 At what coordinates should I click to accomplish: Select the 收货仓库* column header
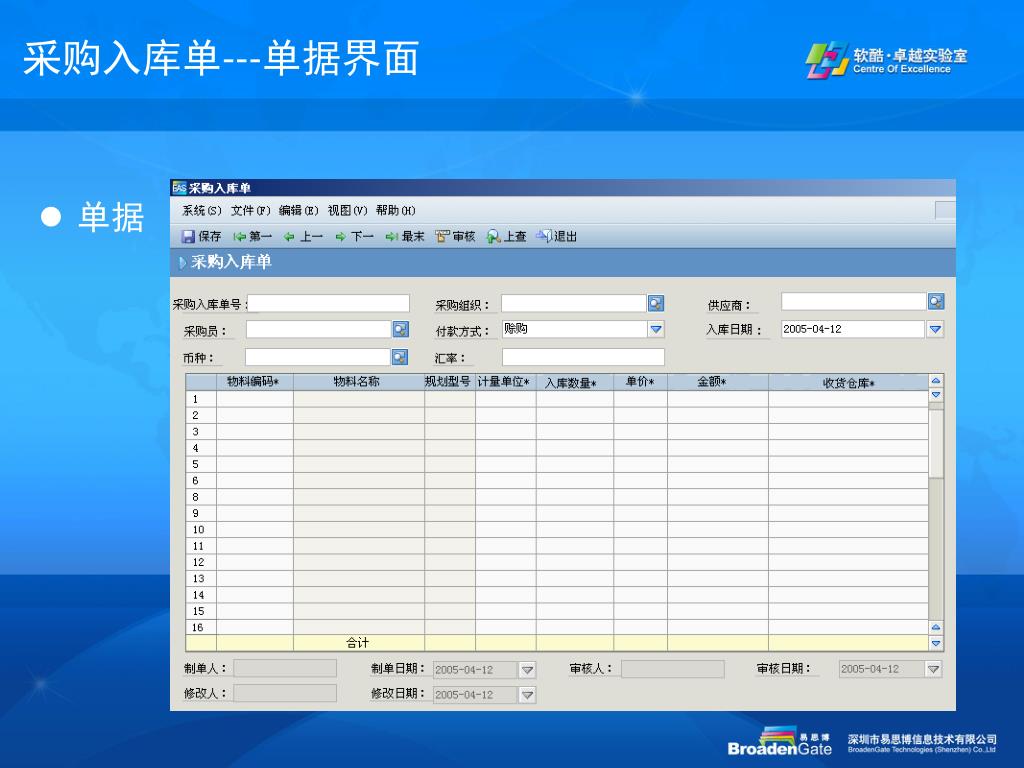pos(848,382)
